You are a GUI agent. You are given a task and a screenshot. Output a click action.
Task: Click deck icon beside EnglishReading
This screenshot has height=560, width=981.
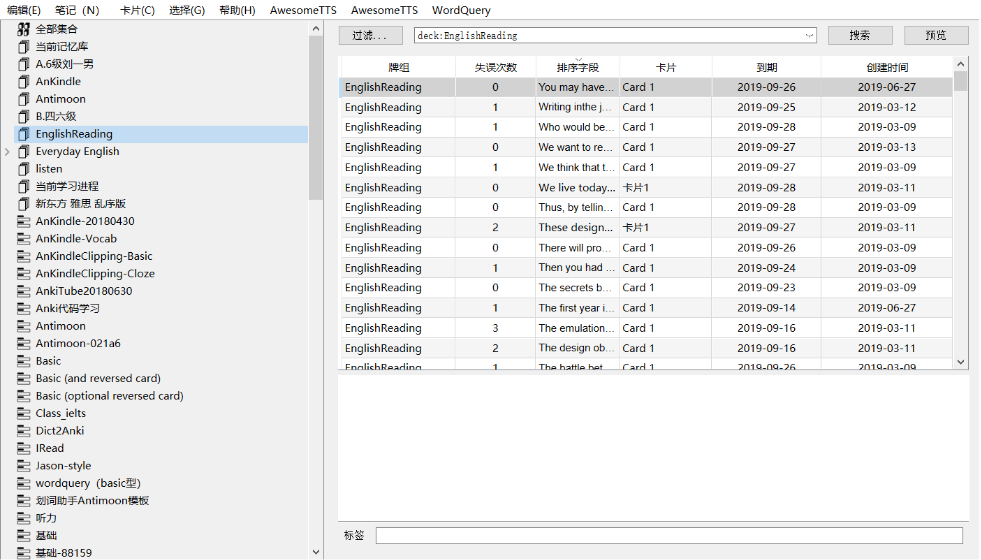point(24,134)
